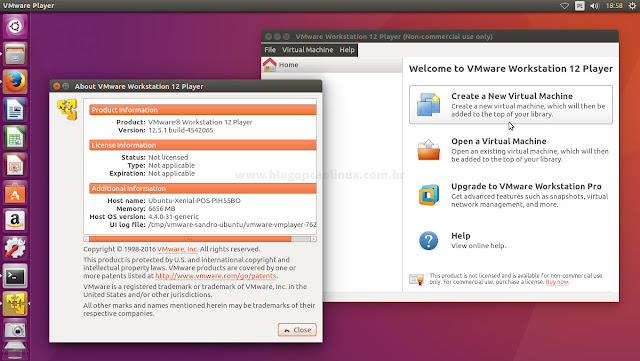The image size is (640, 361).
Task: Open the Help menu in Player
Action: click(x=347, y=50)
